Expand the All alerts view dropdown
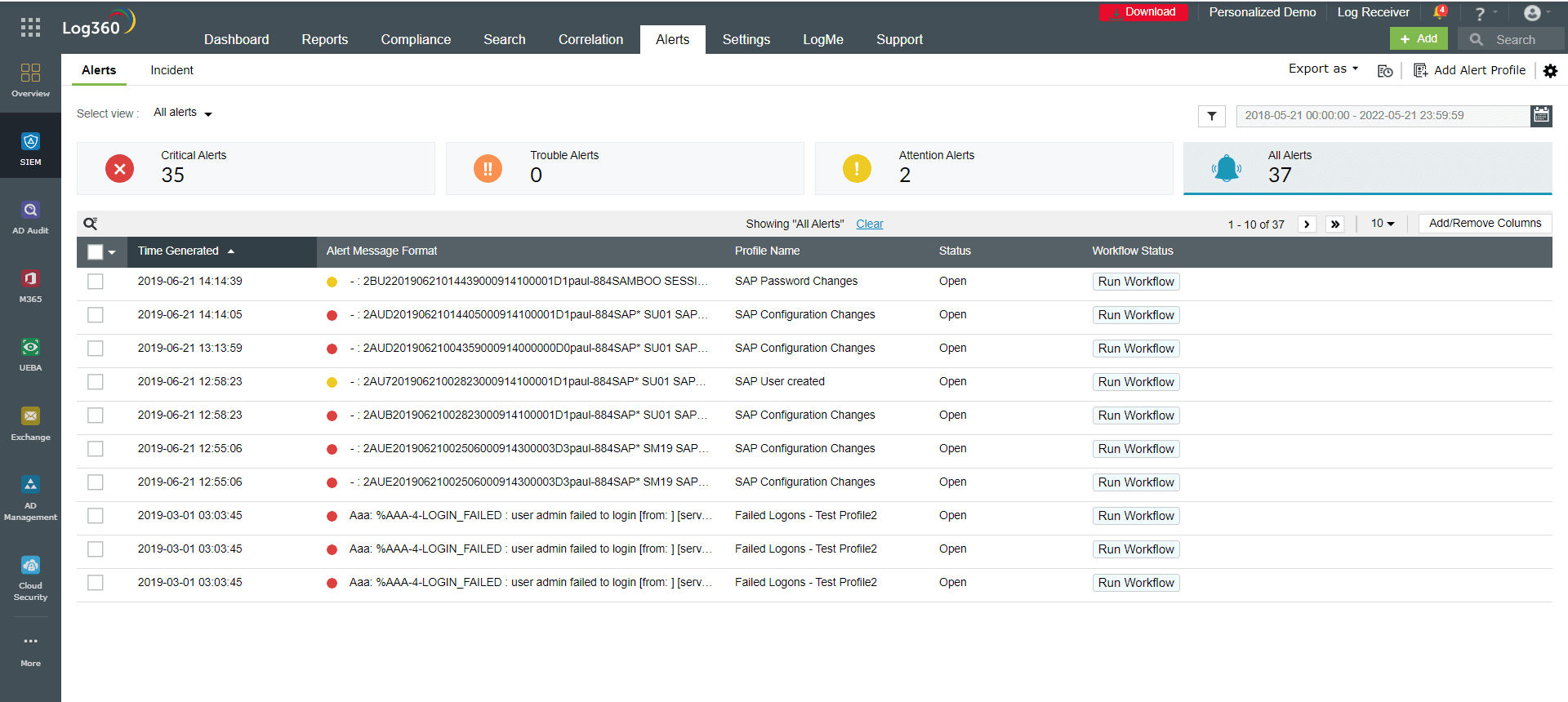This screenshot has width=1568, height=702. point(183,113)
